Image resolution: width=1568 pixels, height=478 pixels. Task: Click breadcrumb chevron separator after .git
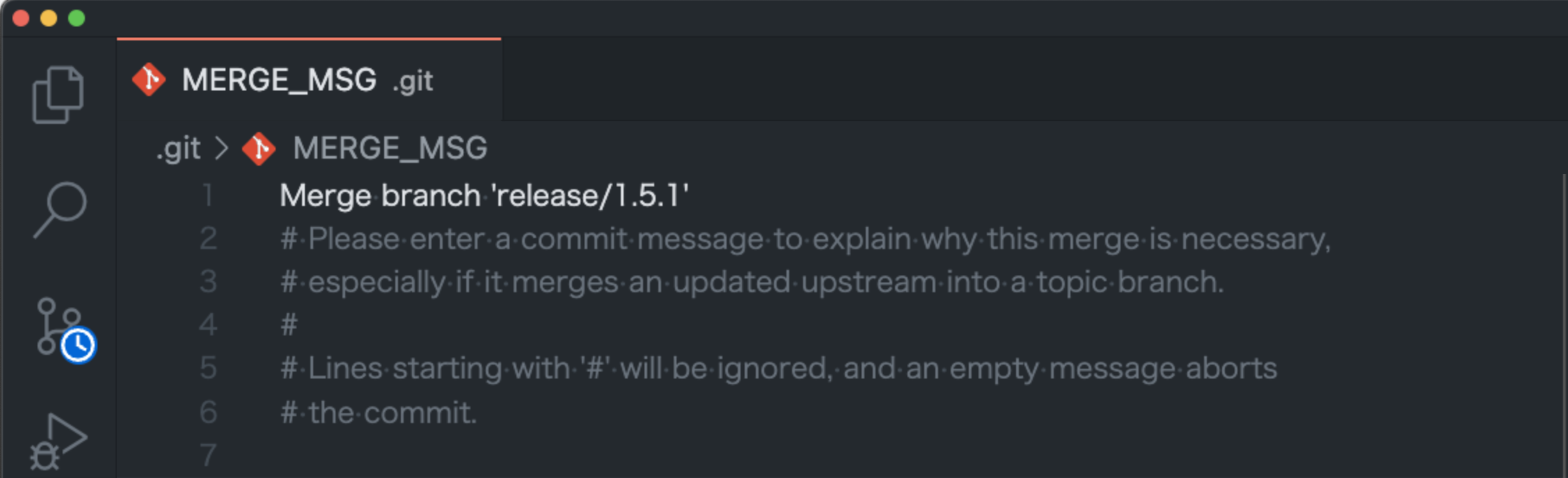(221, 148)
